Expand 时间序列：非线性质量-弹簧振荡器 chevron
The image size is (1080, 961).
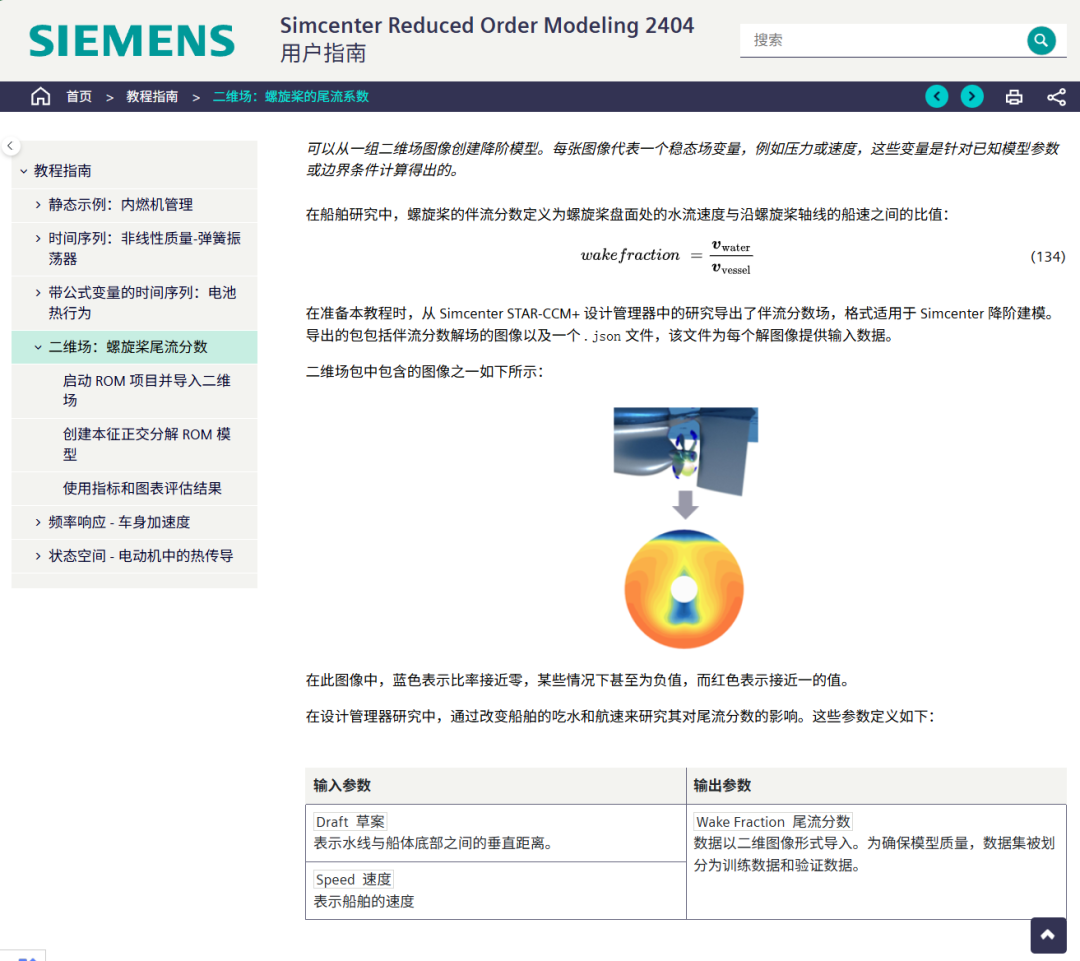click(x=38, y=238)
